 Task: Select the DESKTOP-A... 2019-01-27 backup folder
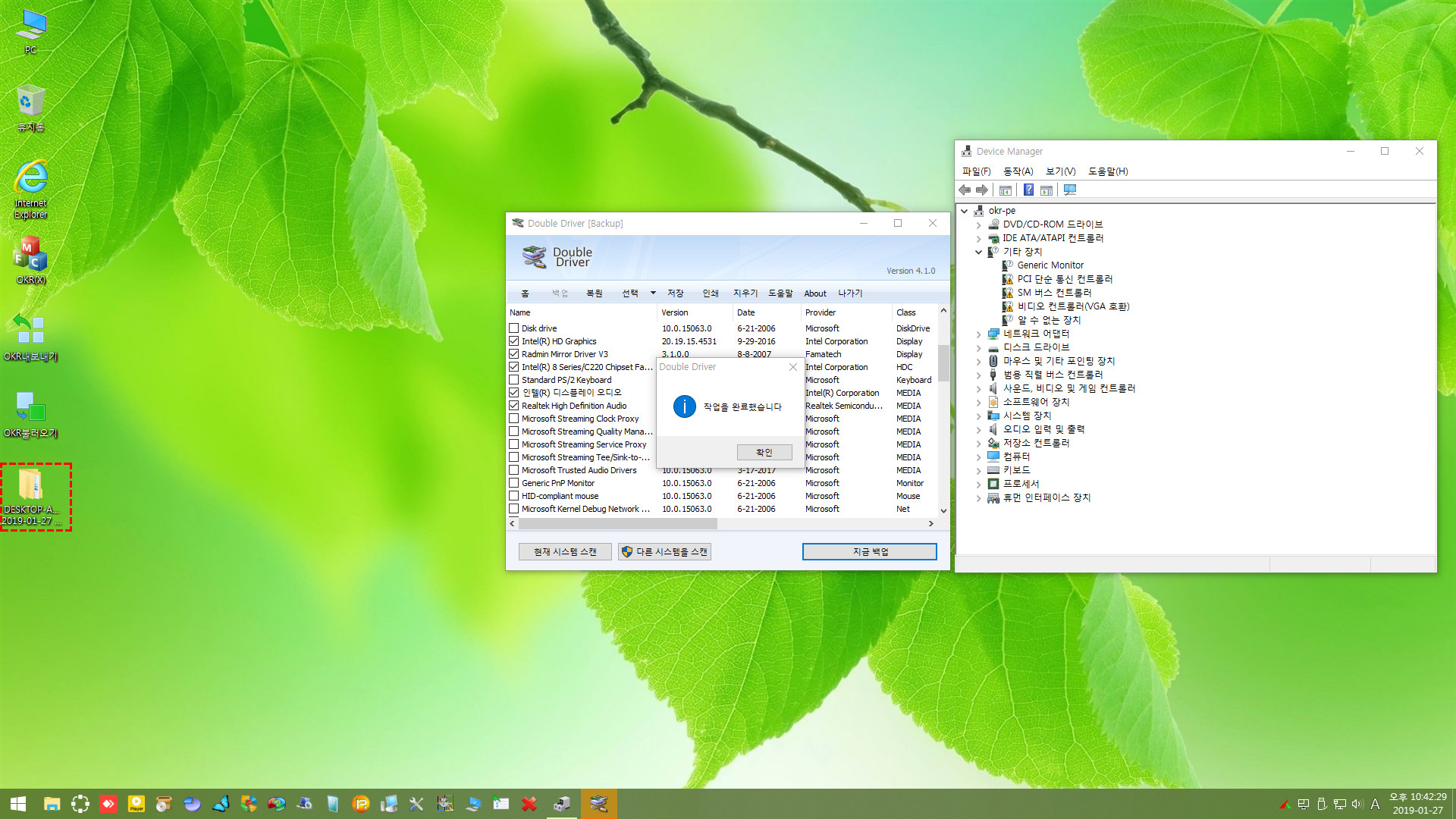(31, 497)
